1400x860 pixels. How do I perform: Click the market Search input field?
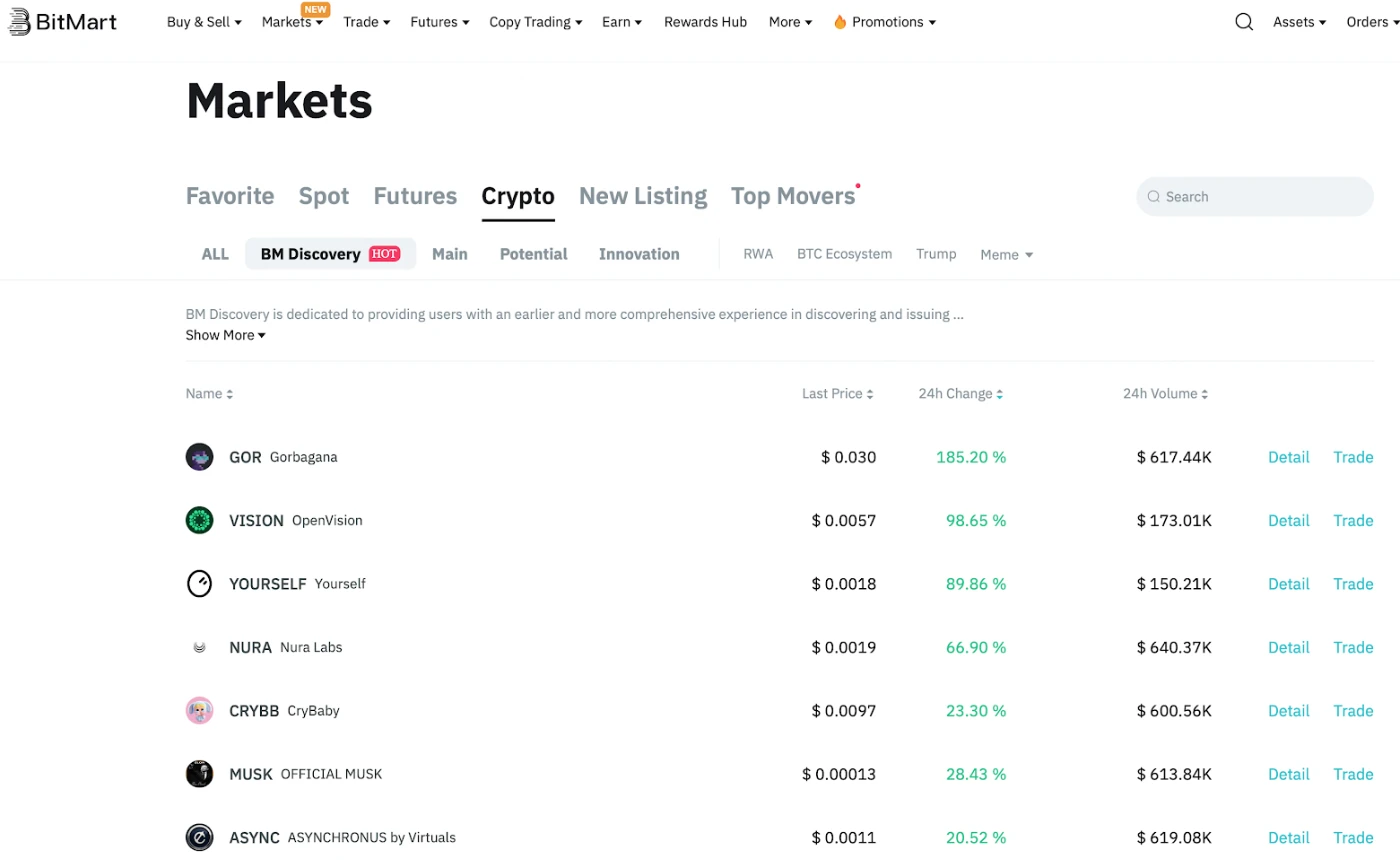pyautogui.click(x=1254, y=196)
